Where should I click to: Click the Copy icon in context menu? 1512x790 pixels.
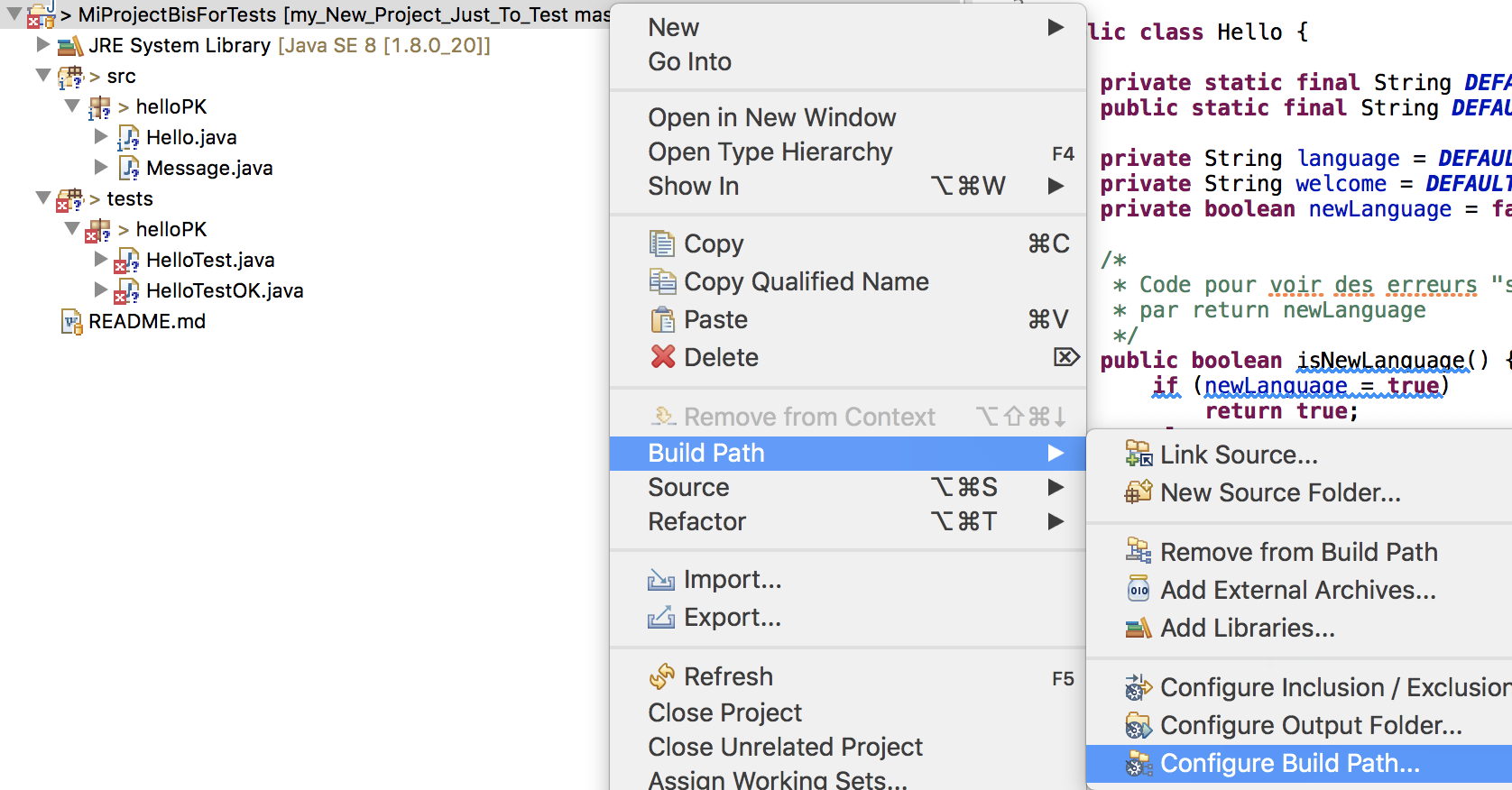coord(661,243)
